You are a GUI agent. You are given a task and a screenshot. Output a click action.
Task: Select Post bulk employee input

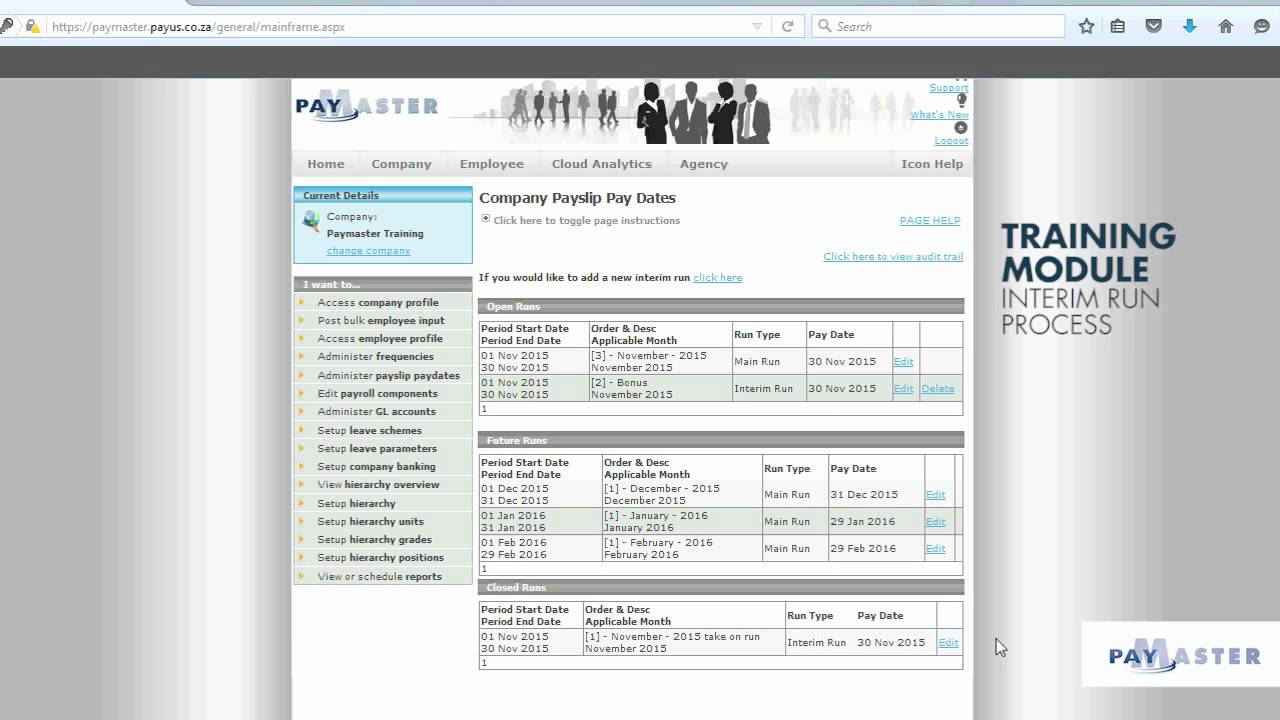point(382,321)
